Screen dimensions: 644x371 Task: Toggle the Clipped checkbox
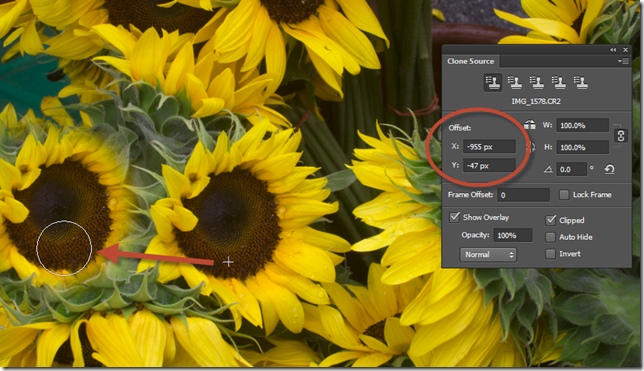(x=551, y=220)
